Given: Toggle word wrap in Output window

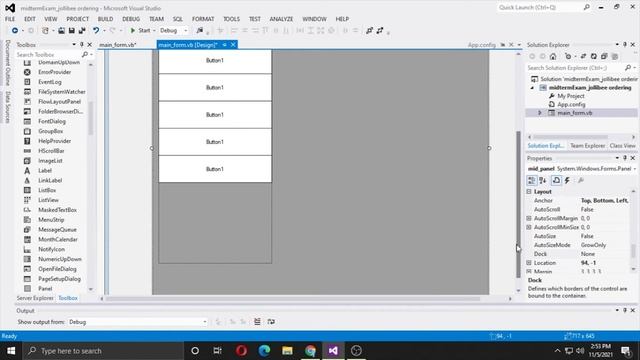Looking at the screenshot, I should (271, 322).
